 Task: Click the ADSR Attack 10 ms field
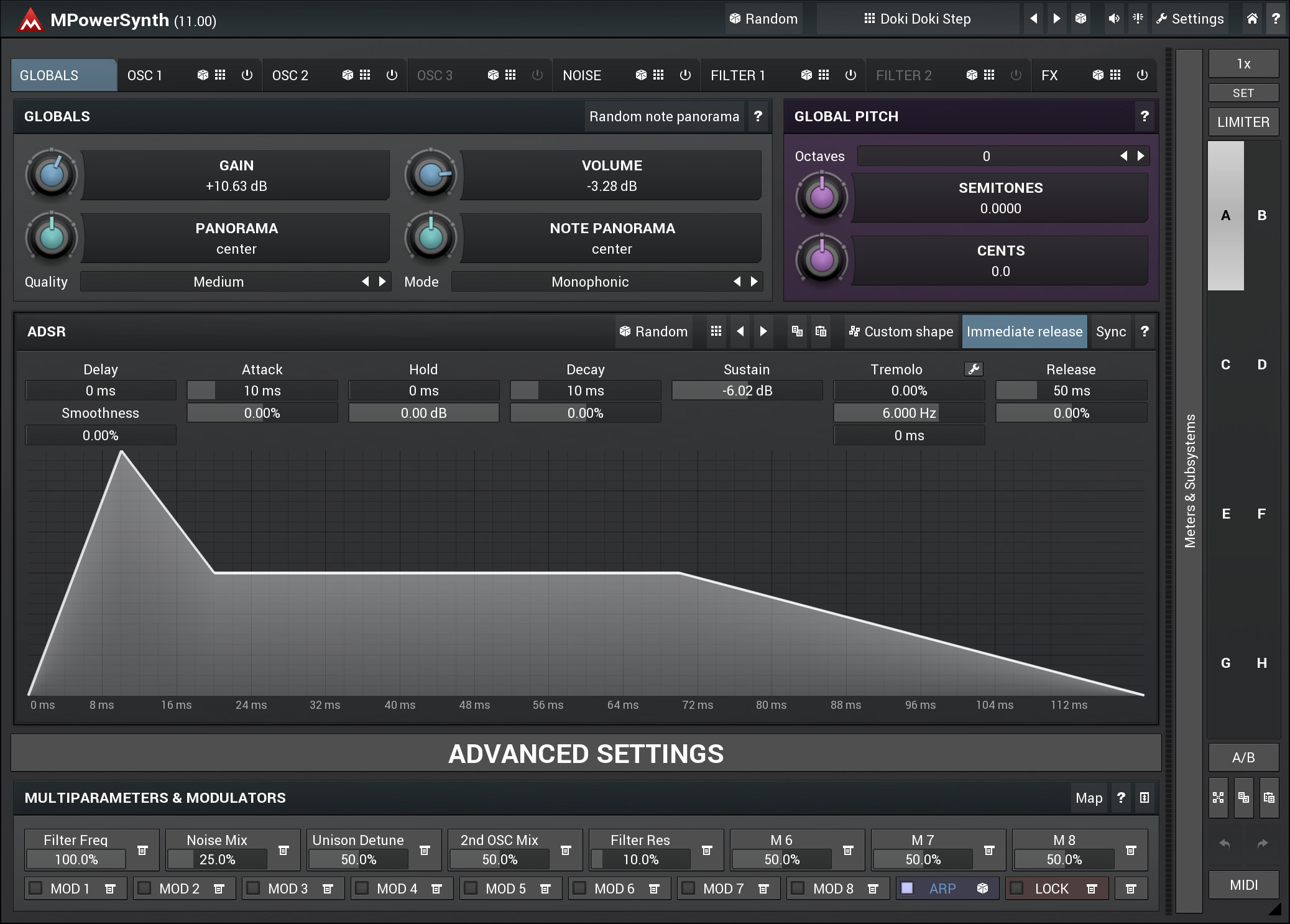262,390
